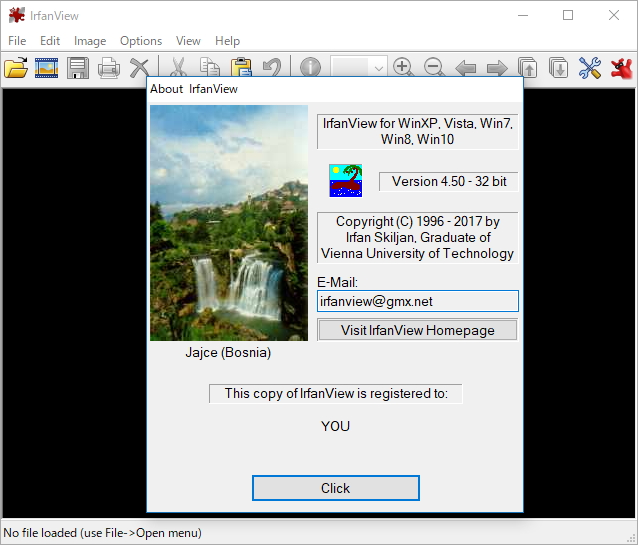The image size is (638, 545).
Task: Click the "Jajce (Bosnia)" caption
Action: (x=228, y=352)
